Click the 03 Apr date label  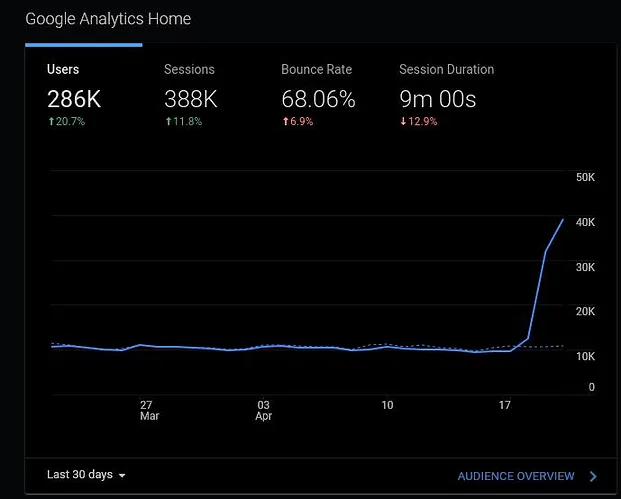click(263, 410)
